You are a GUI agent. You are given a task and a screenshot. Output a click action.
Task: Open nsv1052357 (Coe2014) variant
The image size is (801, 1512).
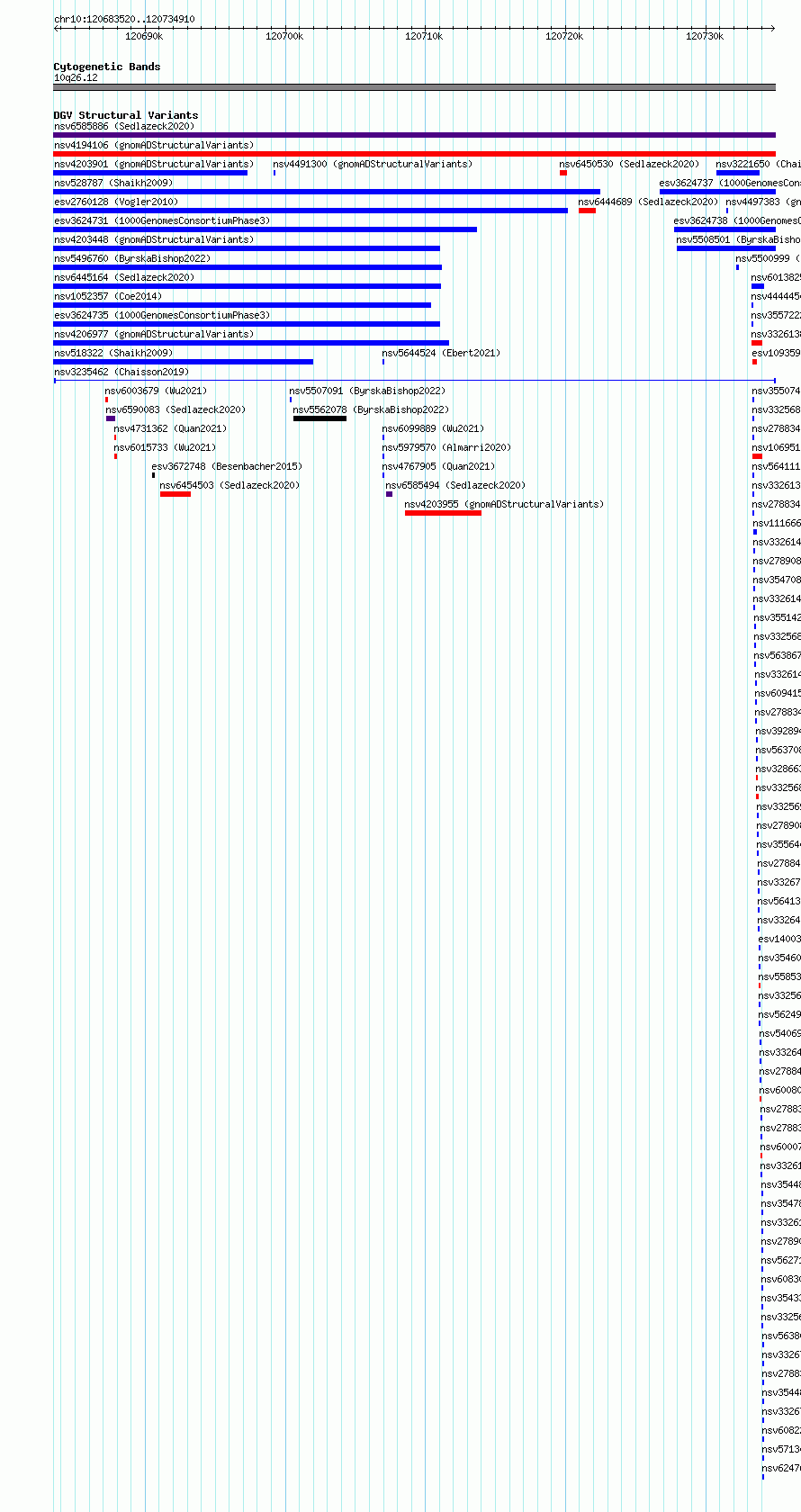108,296
